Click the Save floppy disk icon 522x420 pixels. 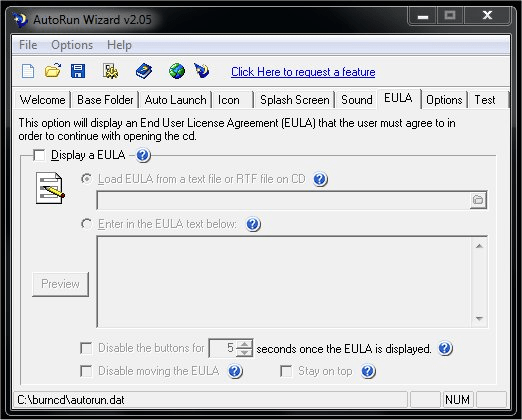point(78,71)
